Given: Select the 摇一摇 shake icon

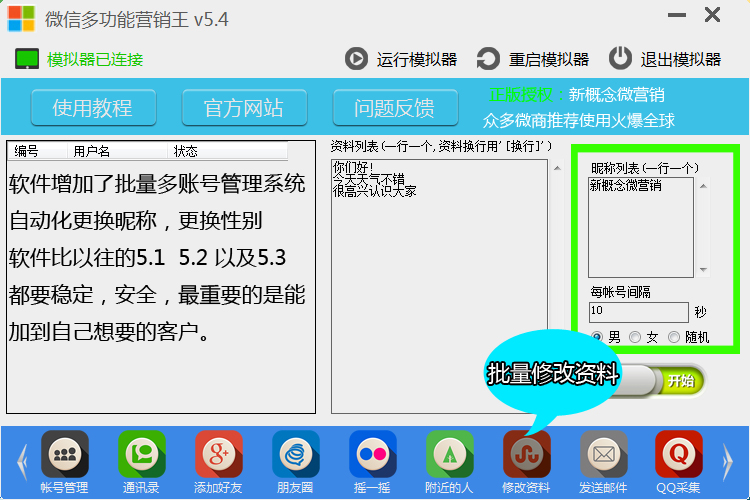Looking at the screenshot, I should tap(373, 455).
